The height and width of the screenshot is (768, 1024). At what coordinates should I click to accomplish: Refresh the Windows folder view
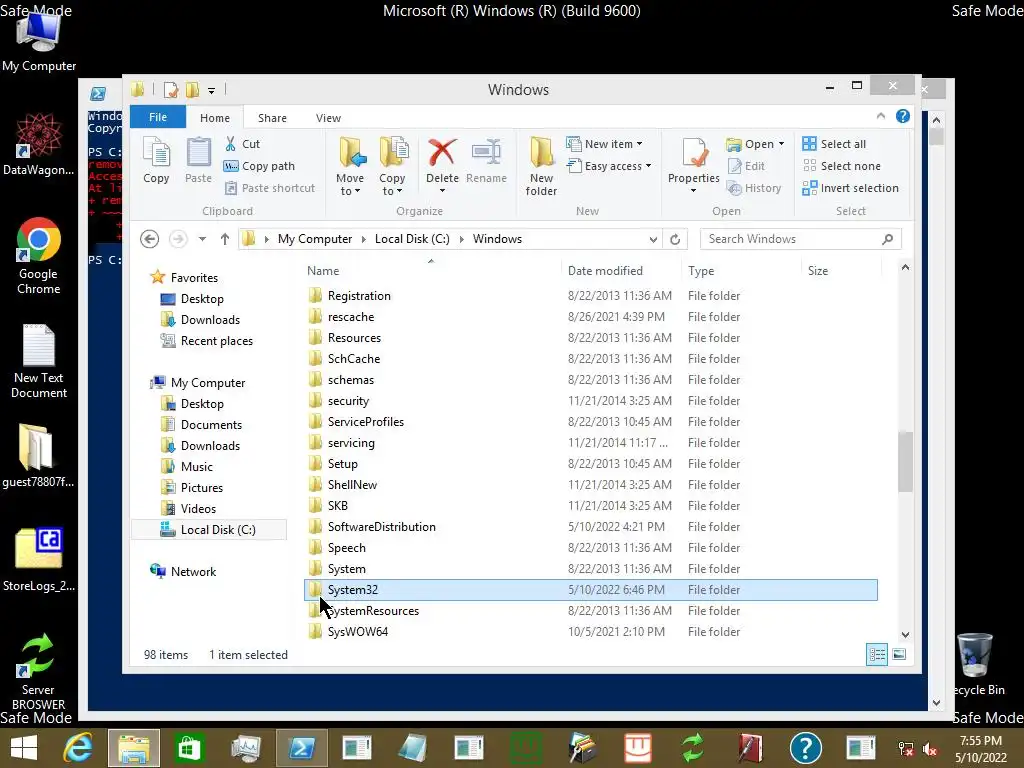[x=675, y=239]
